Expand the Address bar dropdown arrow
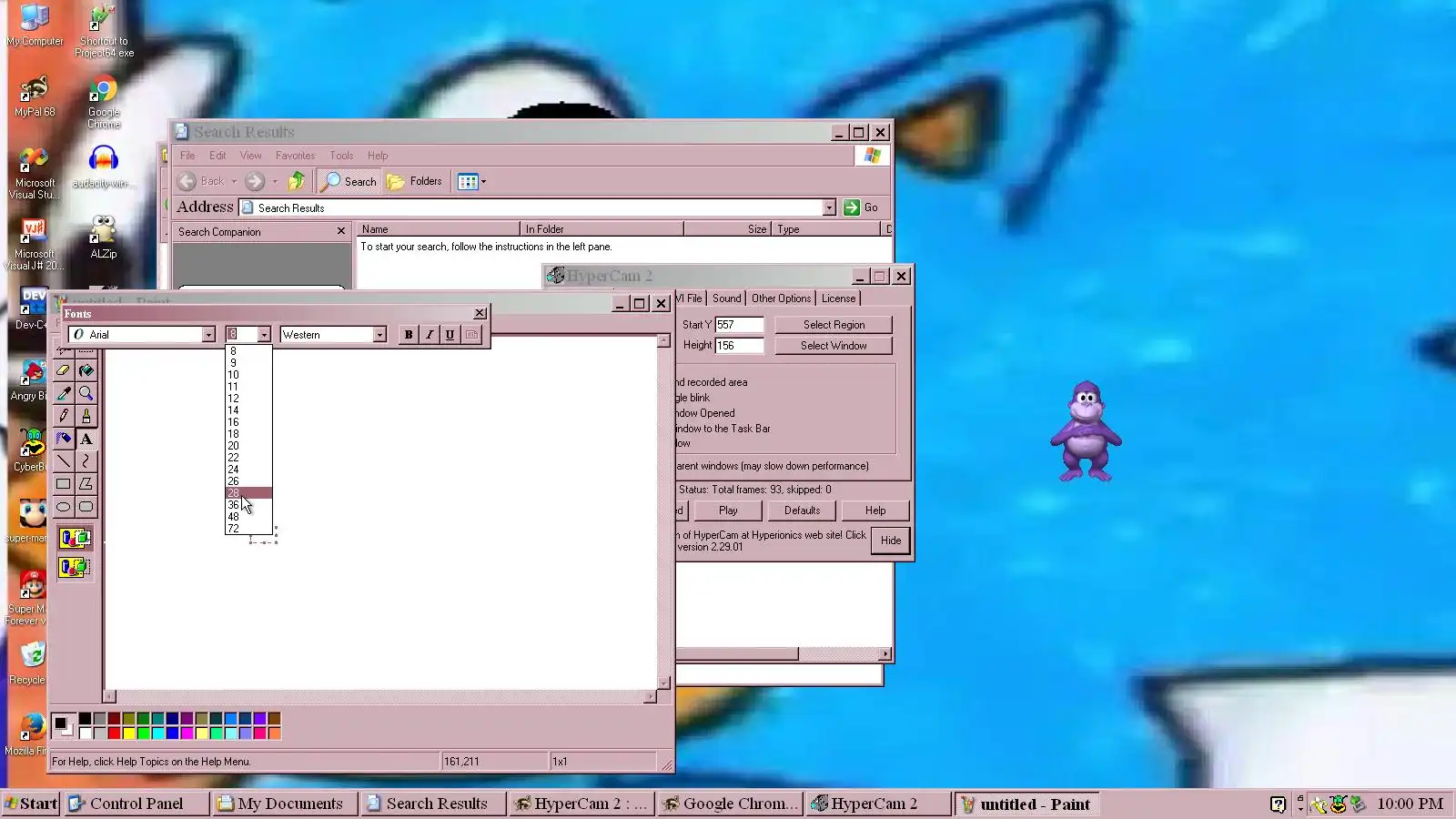Viewport: 1456px width, 819px height. coord(829,207)
